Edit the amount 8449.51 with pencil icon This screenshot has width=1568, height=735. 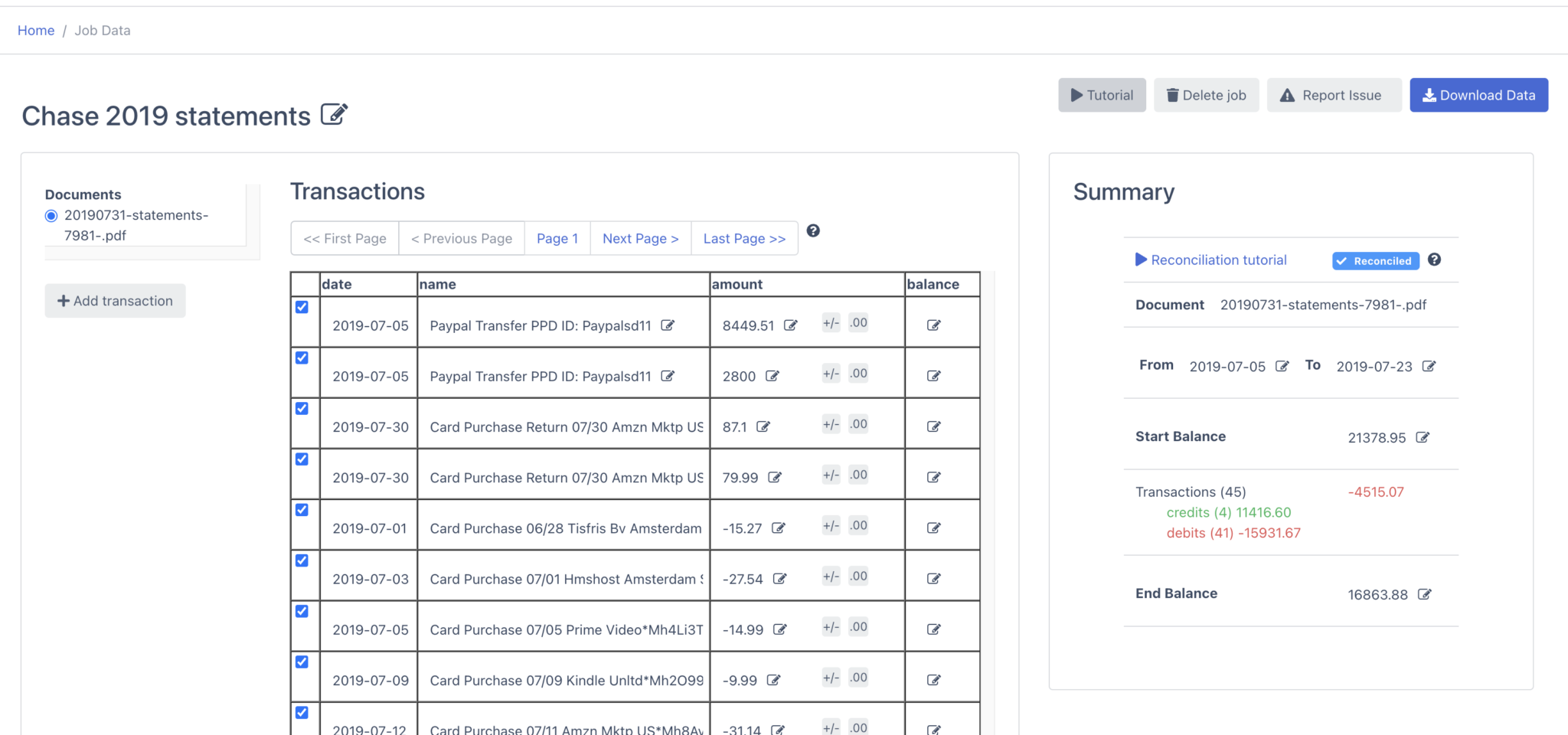(791, 325)
